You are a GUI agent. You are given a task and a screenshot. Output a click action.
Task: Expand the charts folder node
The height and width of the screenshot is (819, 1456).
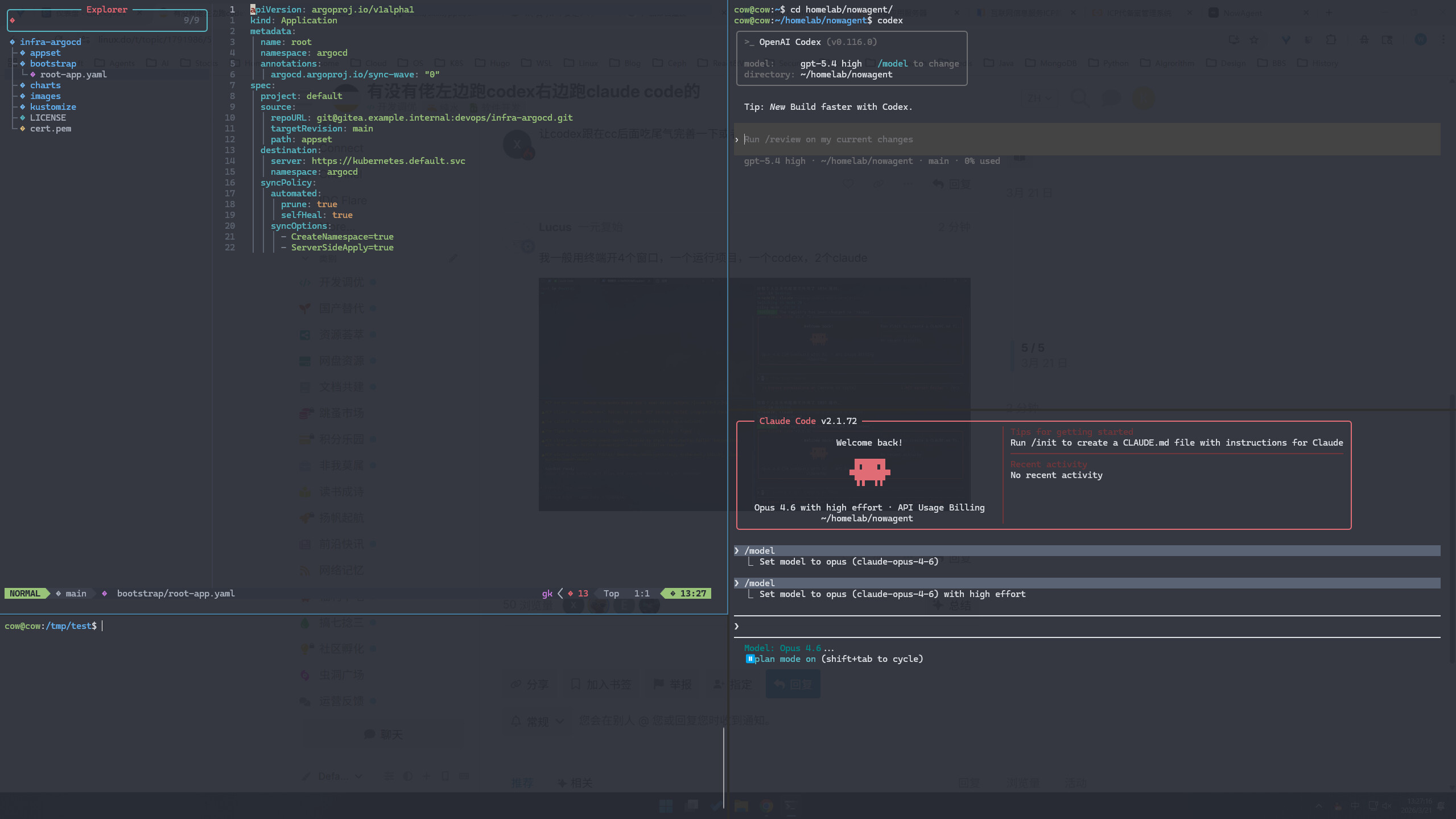coord(45,85)
